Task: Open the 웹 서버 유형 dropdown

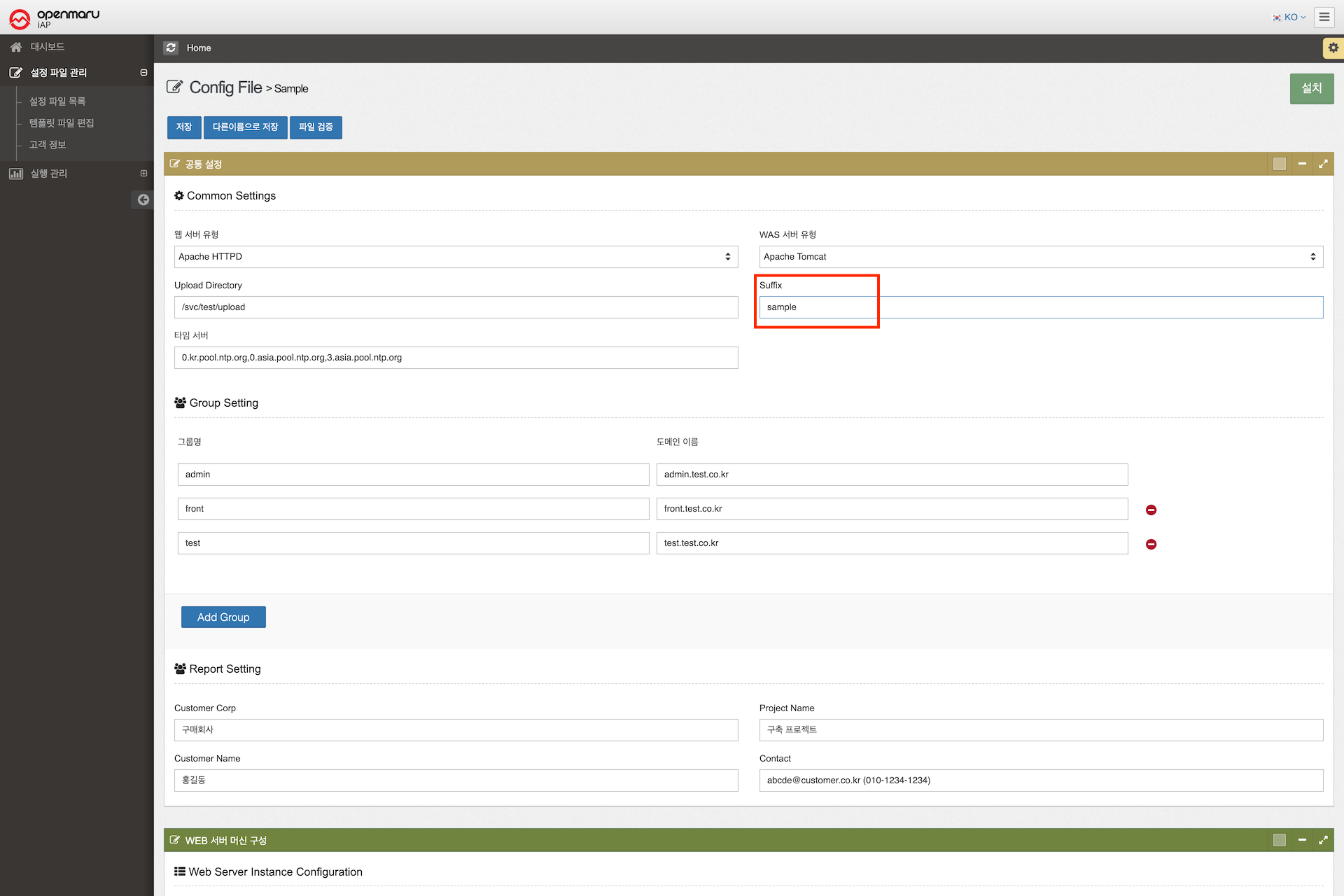Action: [456, 257]
